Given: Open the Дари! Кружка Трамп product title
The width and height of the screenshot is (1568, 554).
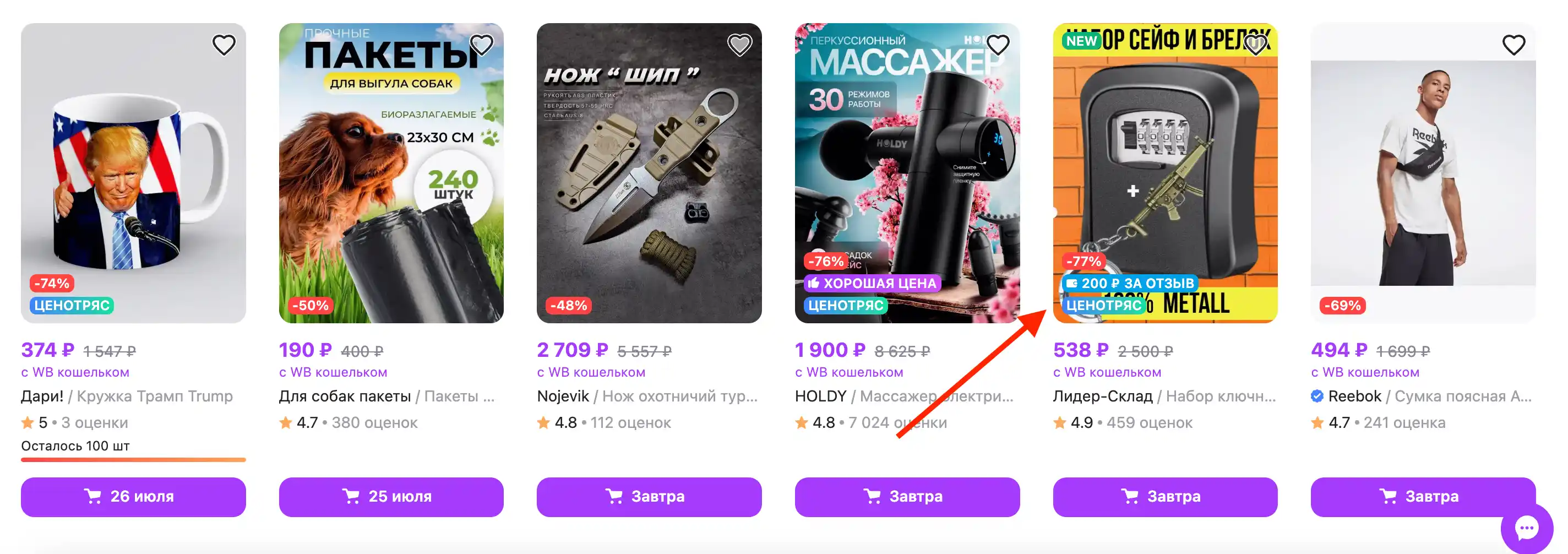Looking at the screenshot, I should [127, 397].
